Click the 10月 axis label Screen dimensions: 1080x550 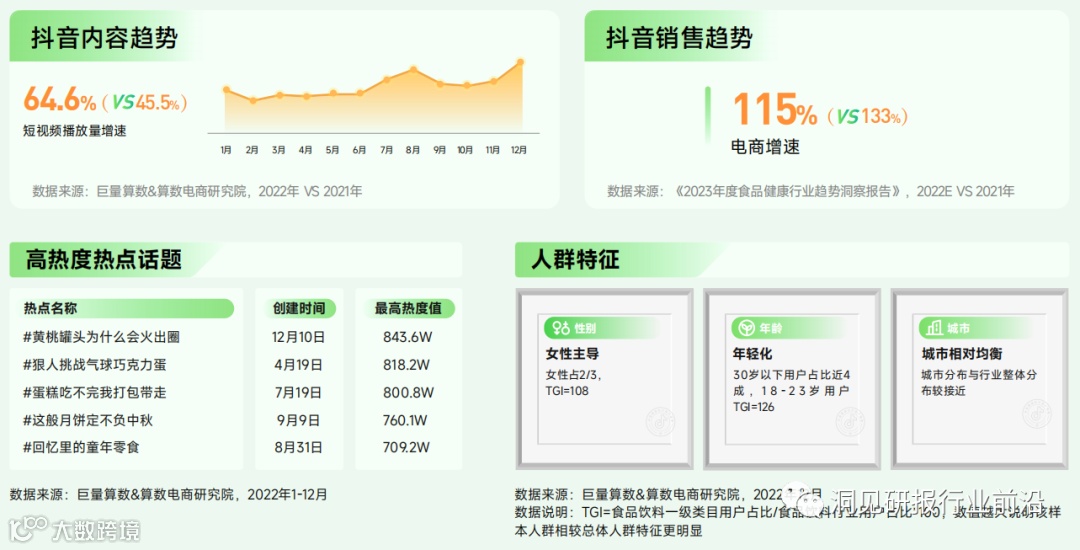465,150
